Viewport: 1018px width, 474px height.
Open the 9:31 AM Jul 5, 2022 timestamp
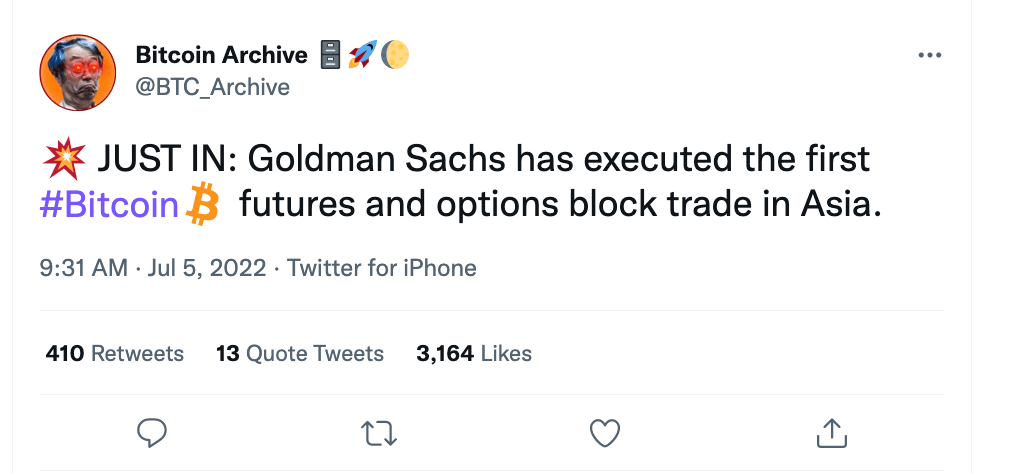(153, 268)
